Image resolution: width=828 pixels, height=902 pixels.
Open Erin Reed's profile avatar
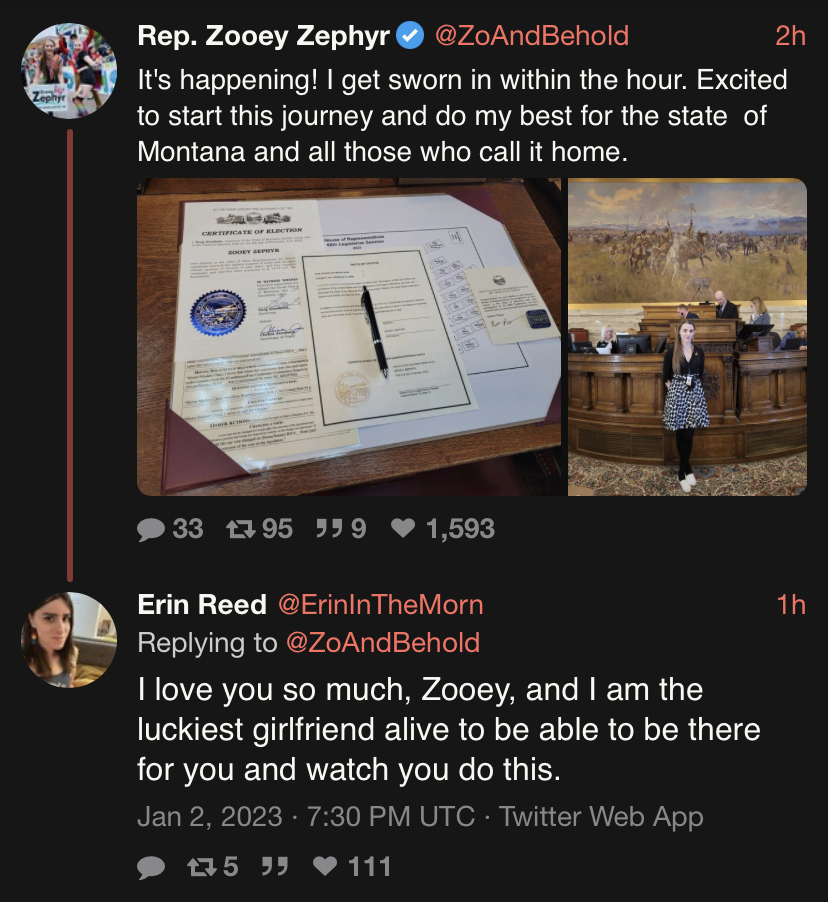point(69,640)
